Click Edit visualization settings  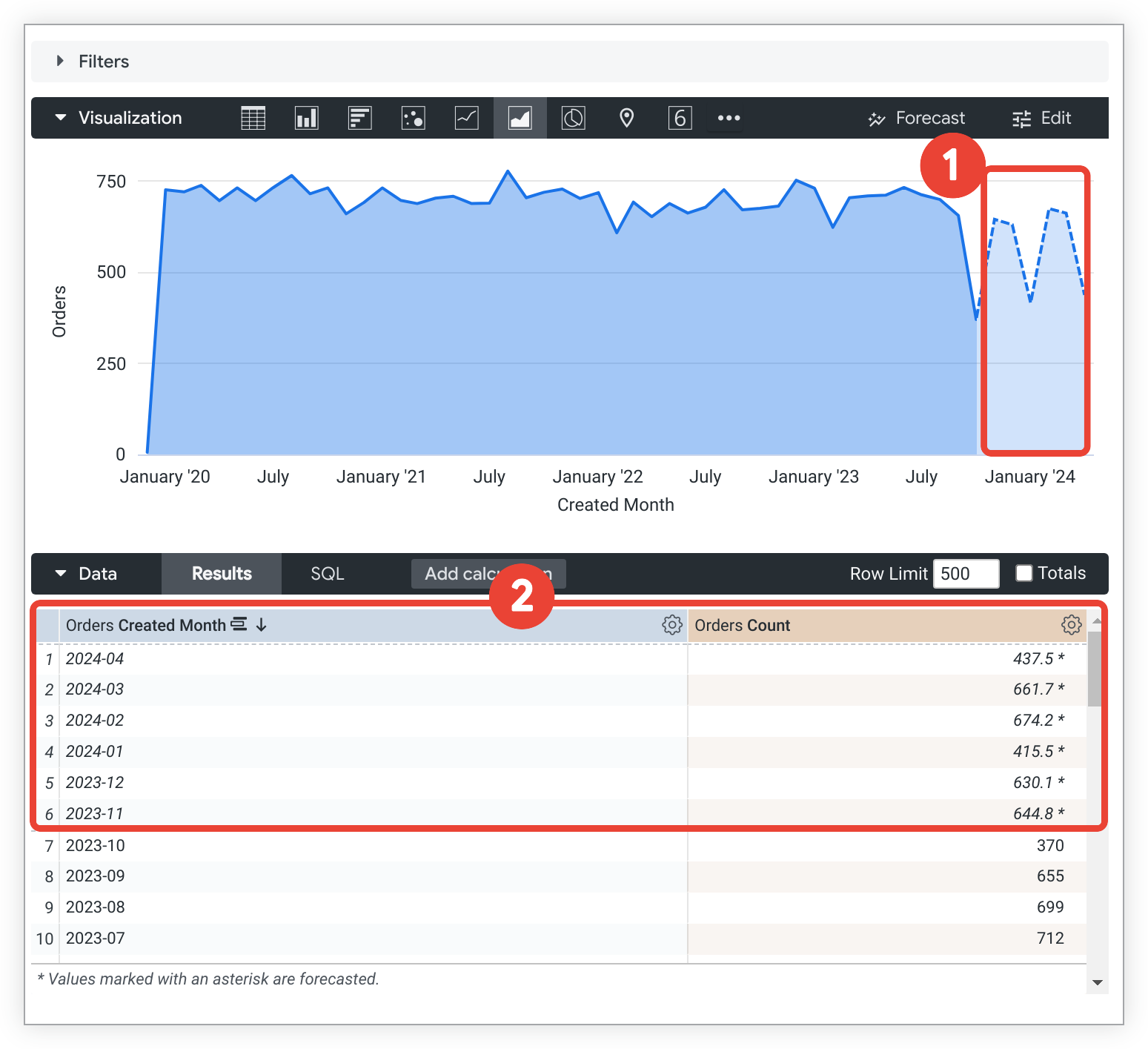[x=1041, y=118]
